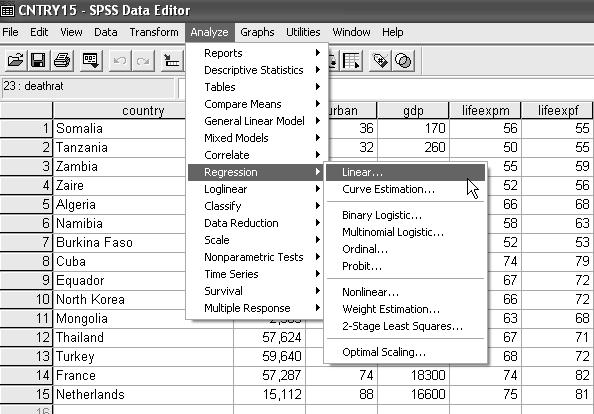Expand the General Linear Model submenu arrow
Image resolution: width=594 pixels, height=414 pixels.
pyautogui.click(x=318, y=121)
